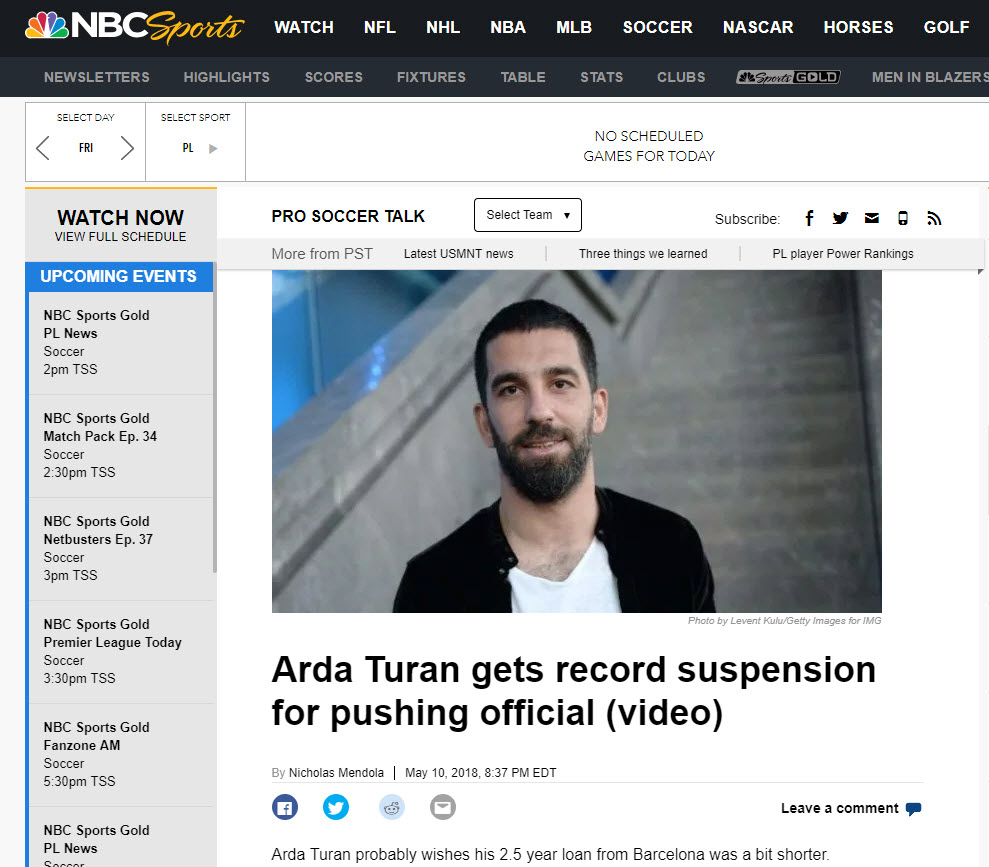Open the Select Team dropdown
This screenshot has height=867, width=989.
[527, 215]
